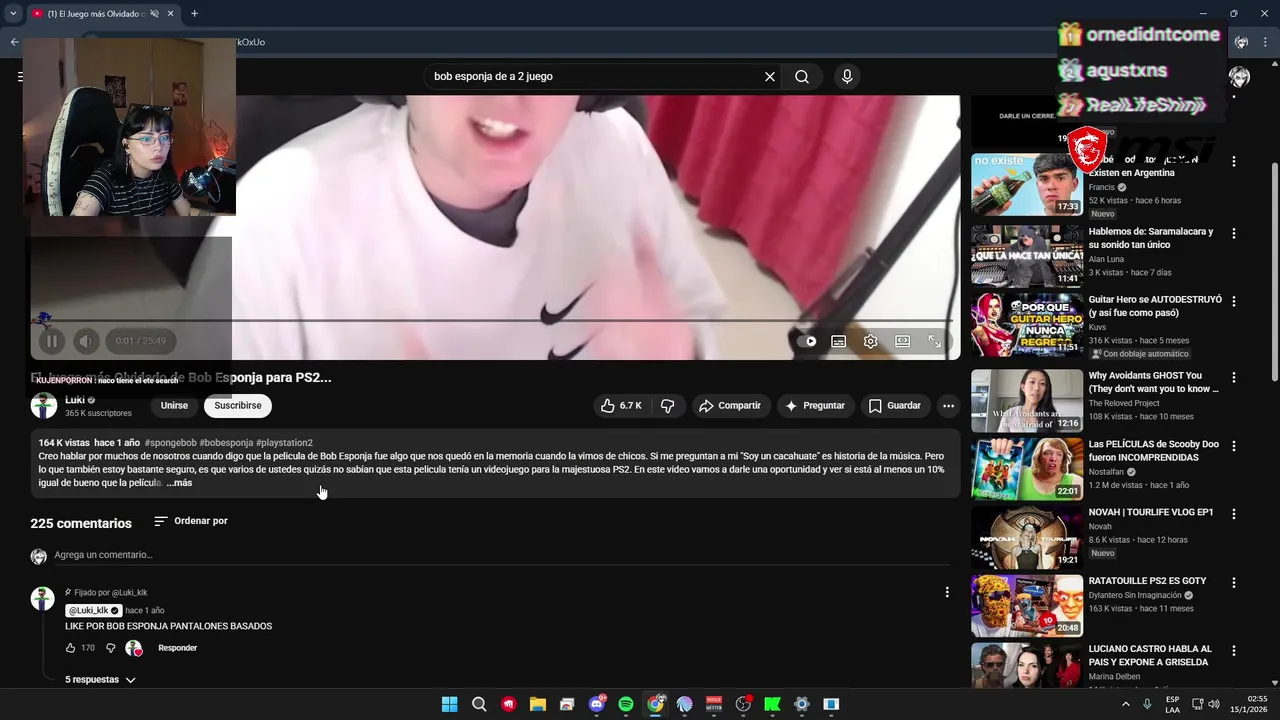
Task: Like the pinned comment showing 170 likes
Action: (x=71, y=648)
